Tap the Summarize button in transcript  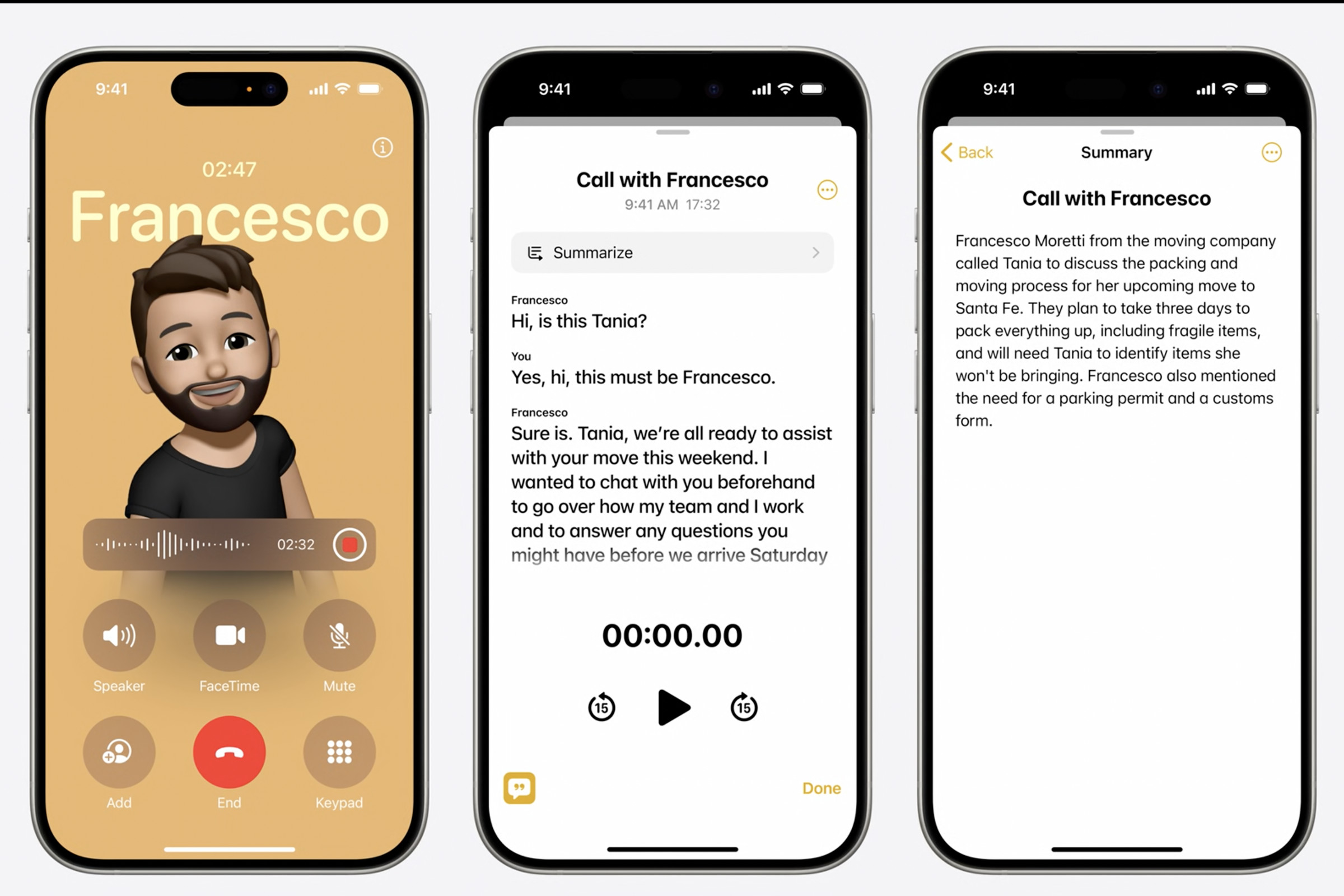tap(673, 253)
